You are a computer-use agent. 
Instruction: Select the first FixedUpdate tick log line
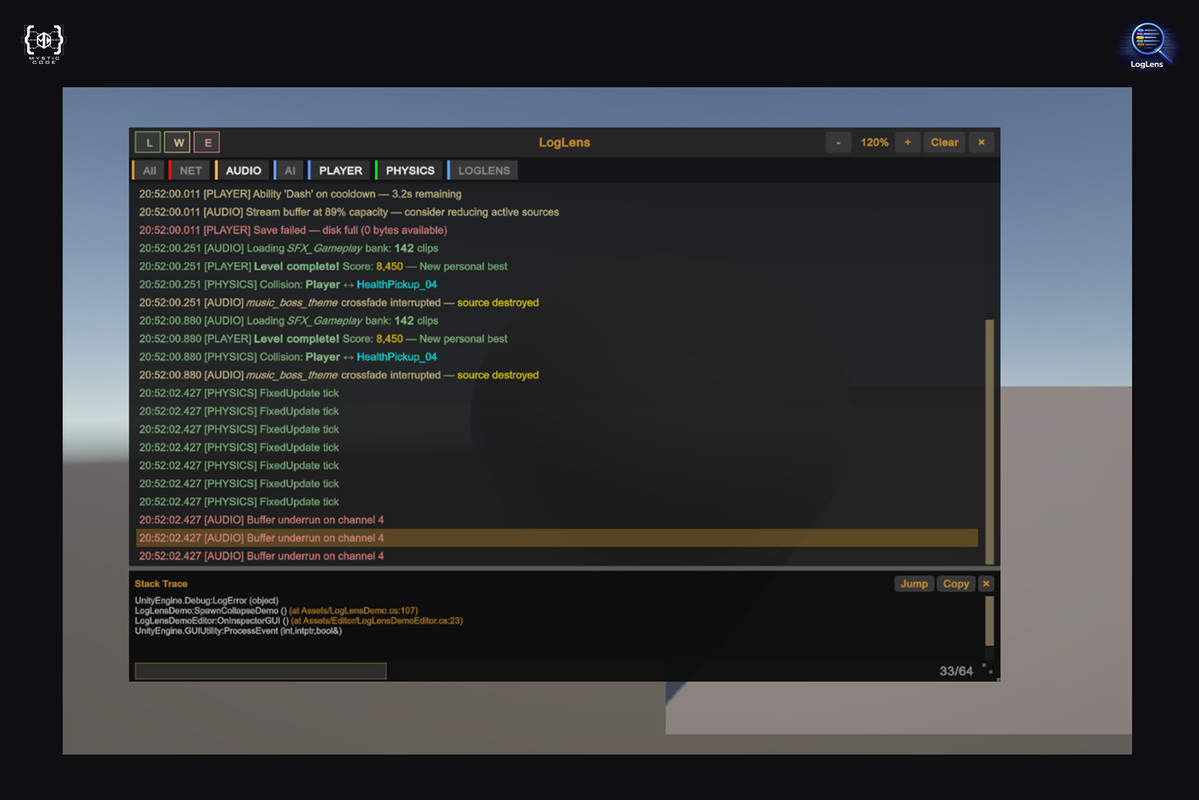tap(557, 393)
